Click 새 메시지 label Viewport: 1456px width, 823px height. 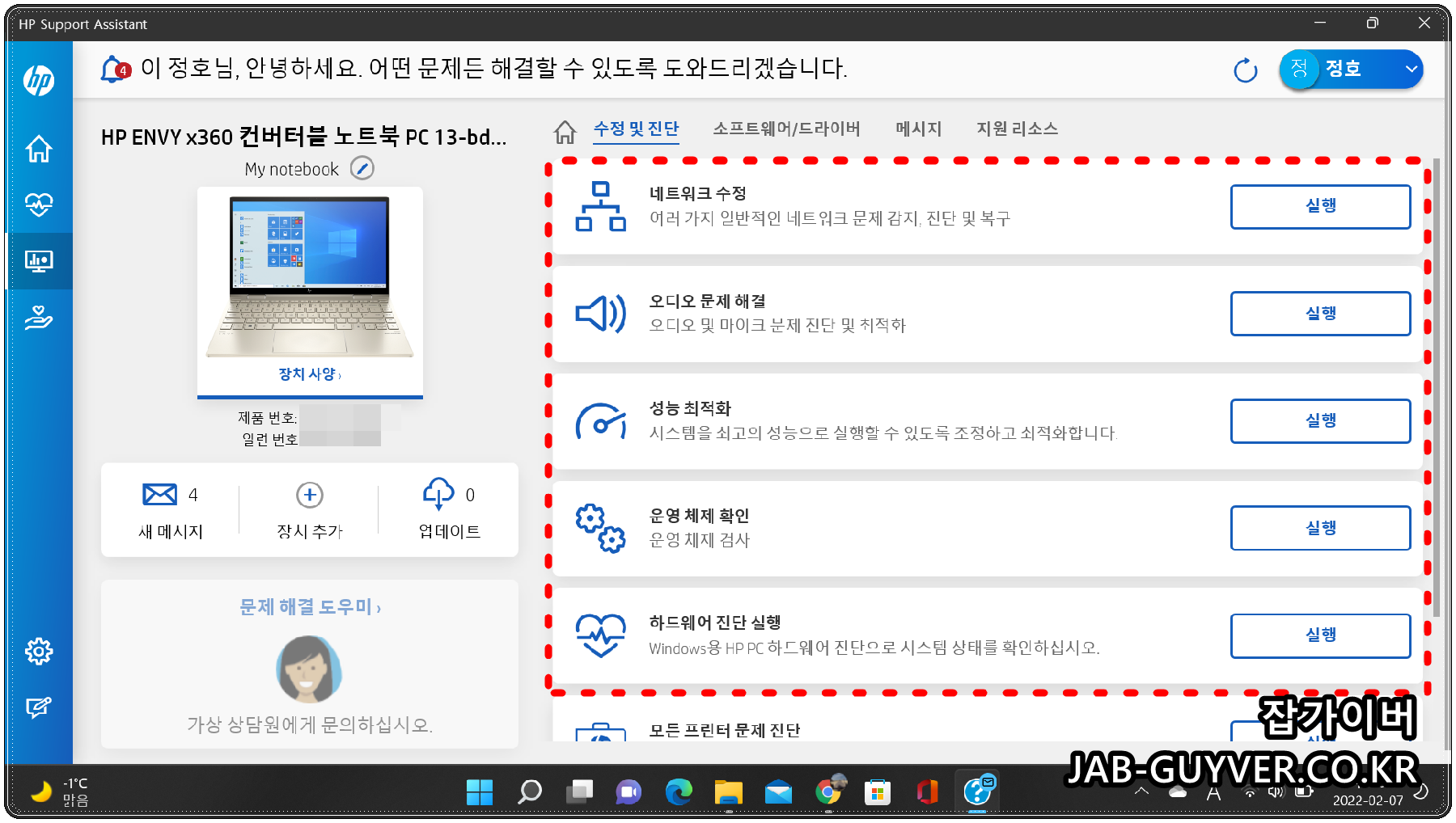coord(171,531)
